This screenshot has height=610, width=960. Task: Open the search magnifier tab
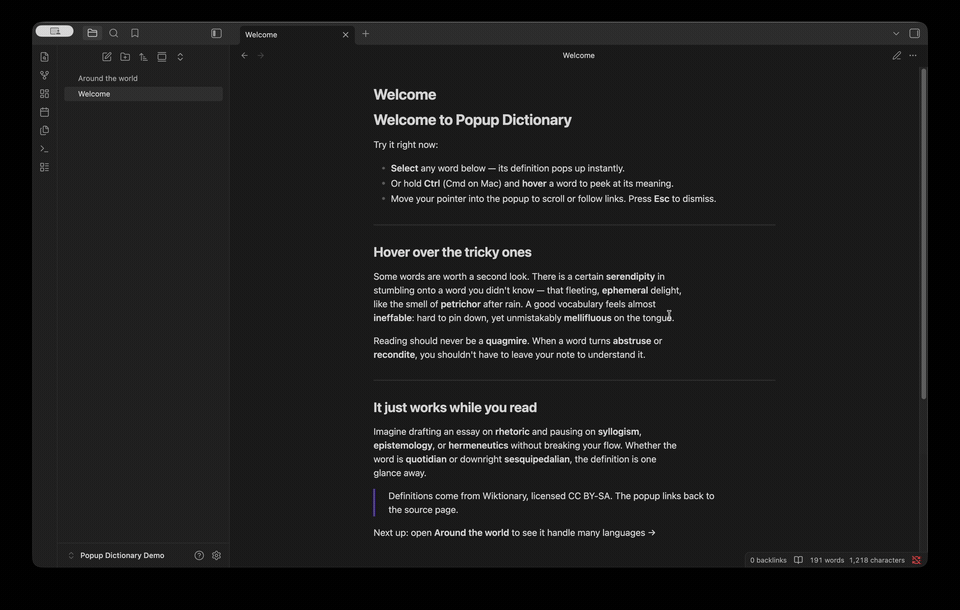[114, 33]
